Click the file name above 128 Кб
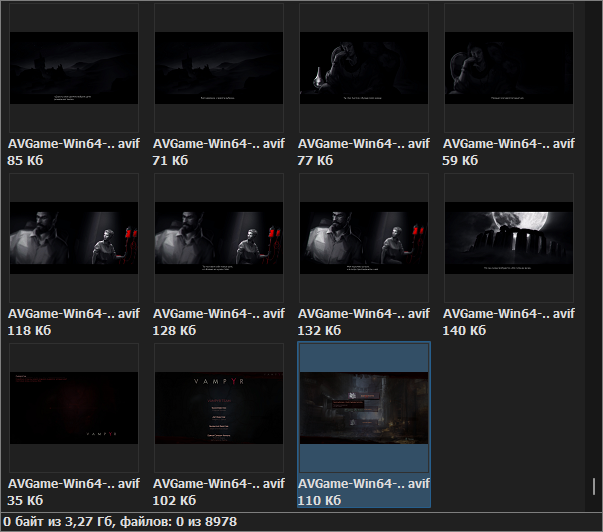The height and width of the screenshot is (532, 603). [x=219, y=314]
